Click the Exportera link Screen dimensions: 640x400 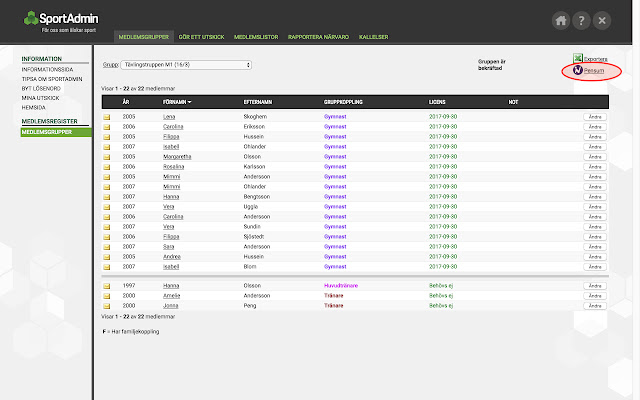click(x=596, y=59)
